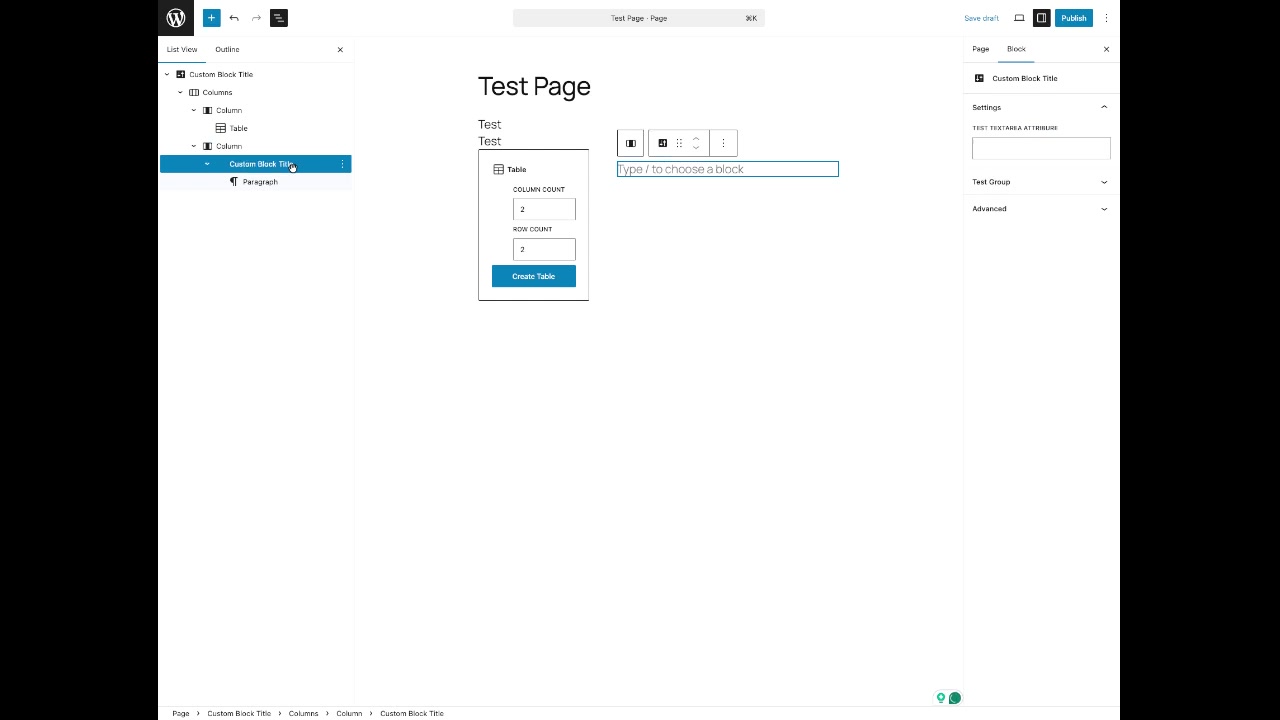Expand the Advanced panel
Screen dimensions: 1280x720
pyautogui.click(x=1041, y=209)
